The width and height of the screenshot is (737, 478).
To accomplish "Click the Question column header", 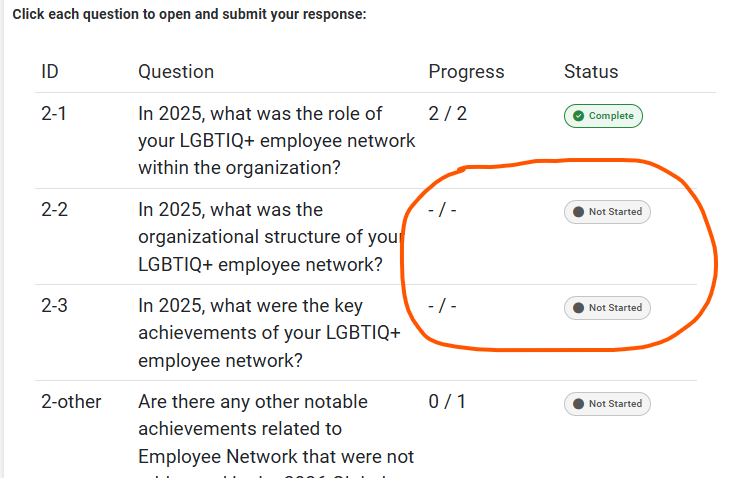I will click(x=176, y=72).
